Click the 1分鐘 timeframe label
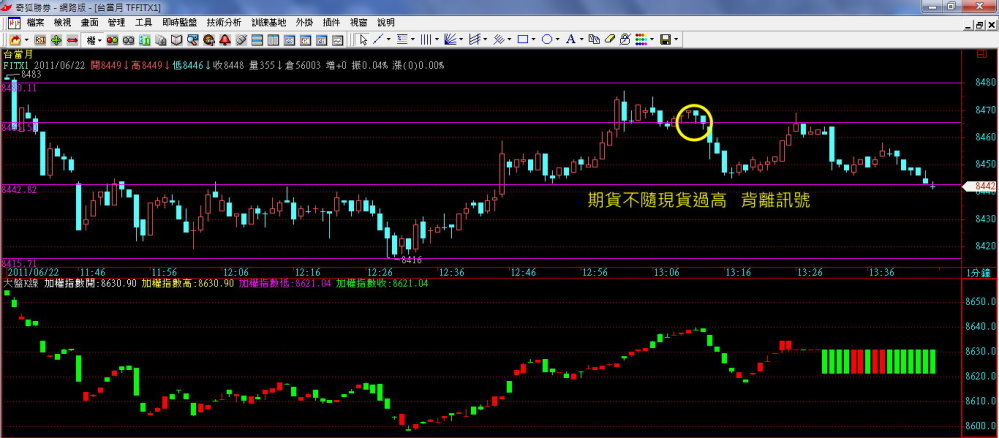The height and width of the screenshot is (438, 999). pos(976,272)
